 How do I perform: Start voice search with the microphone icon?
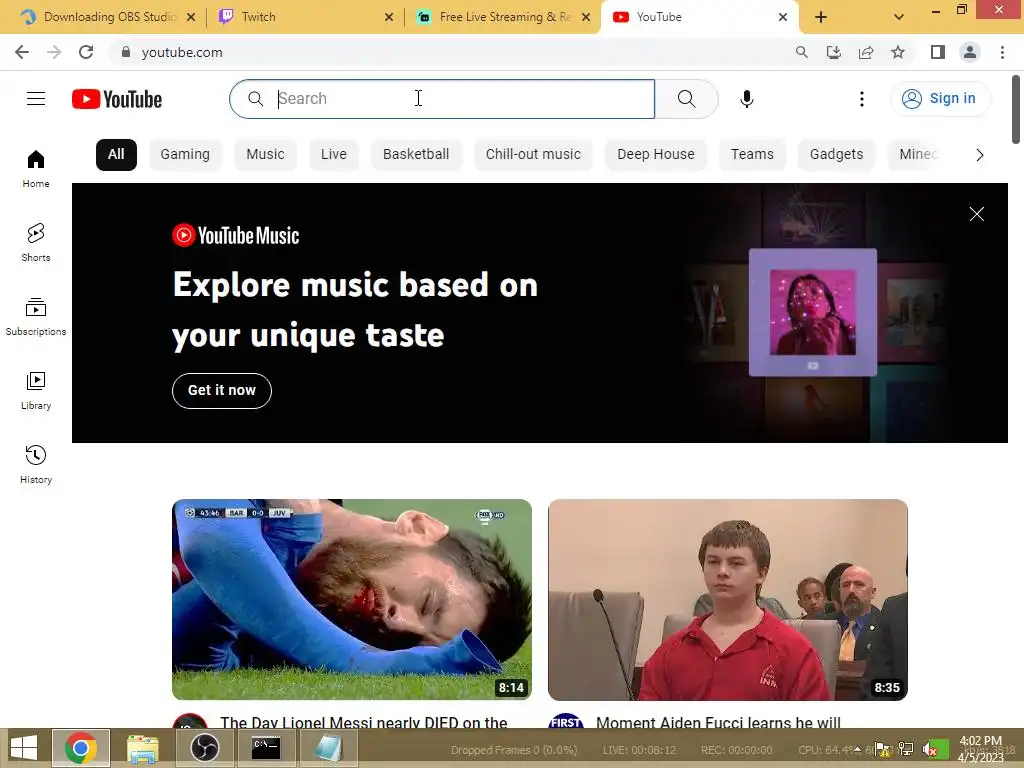746,99
